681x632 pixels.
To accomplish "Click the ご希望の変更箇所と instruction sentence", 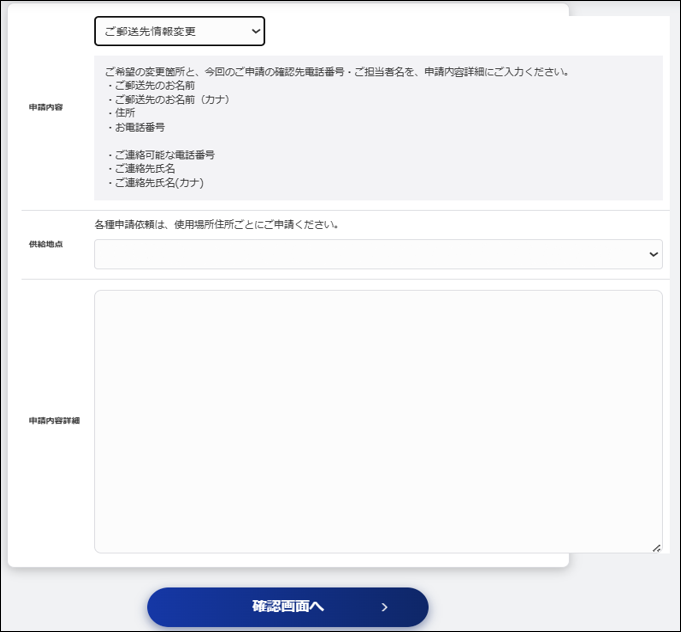I will (x=337, y=72).
